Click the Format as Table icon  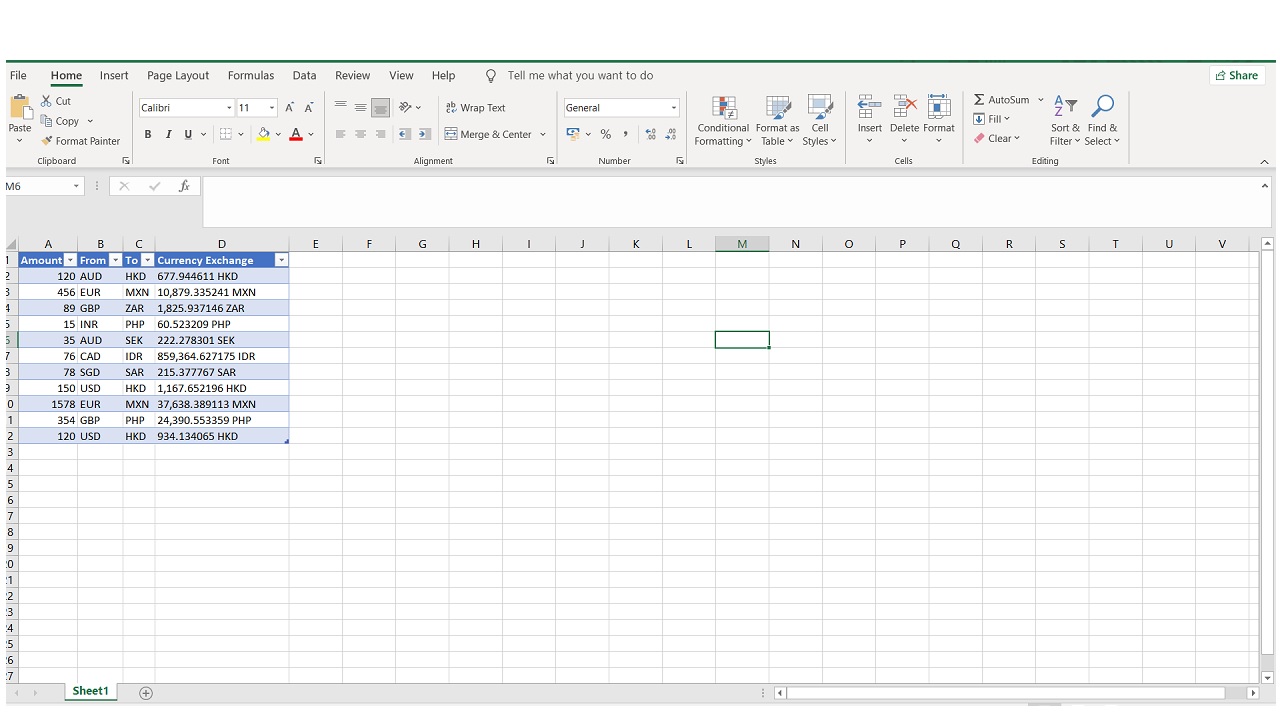pos(777,108)
